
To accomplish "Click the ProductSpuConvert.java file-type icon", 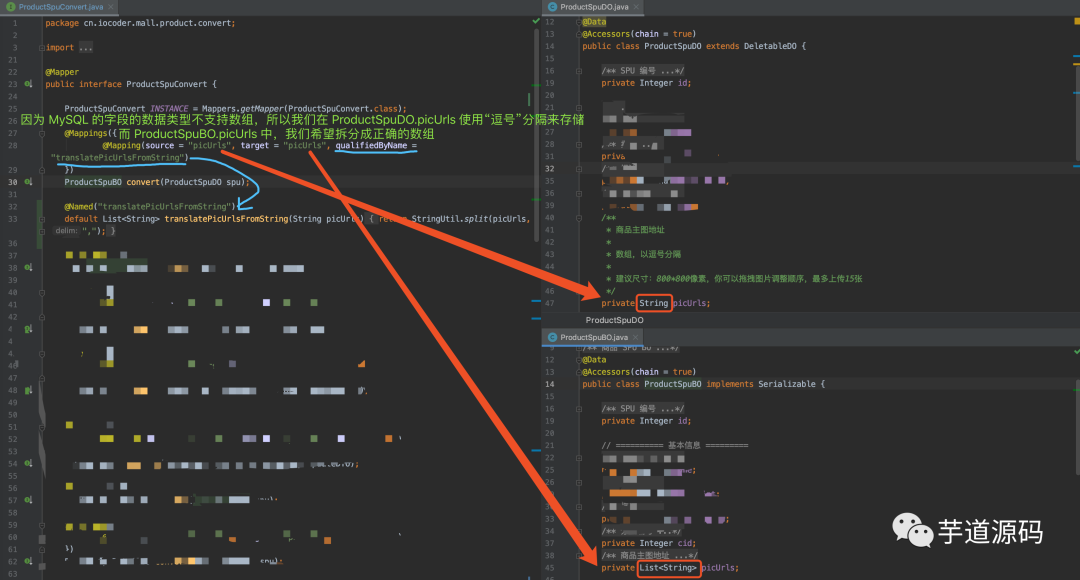I will 10,7.
